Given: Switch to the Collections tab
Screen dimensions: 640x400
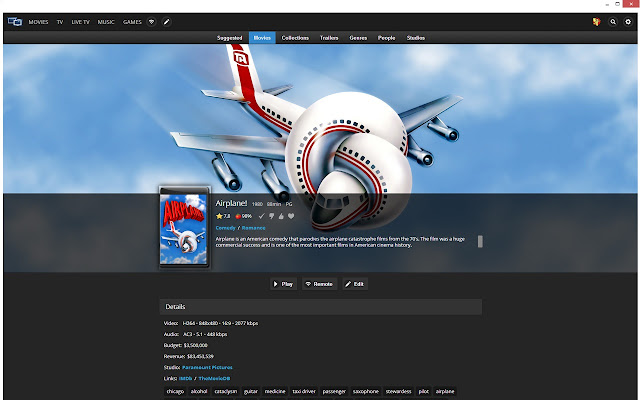Looking at the screenshot, I should pyautogui.click(x=295, y=38).
